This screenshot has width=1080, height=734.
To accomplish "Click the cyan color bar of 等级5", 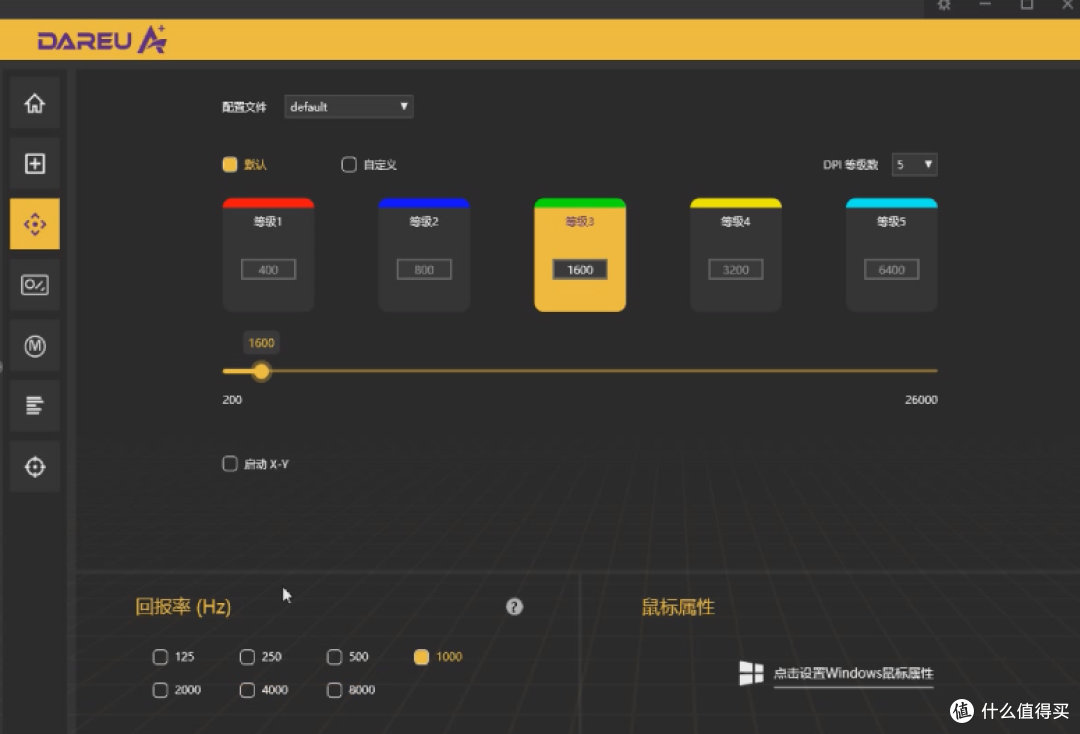I will (891, 203).
